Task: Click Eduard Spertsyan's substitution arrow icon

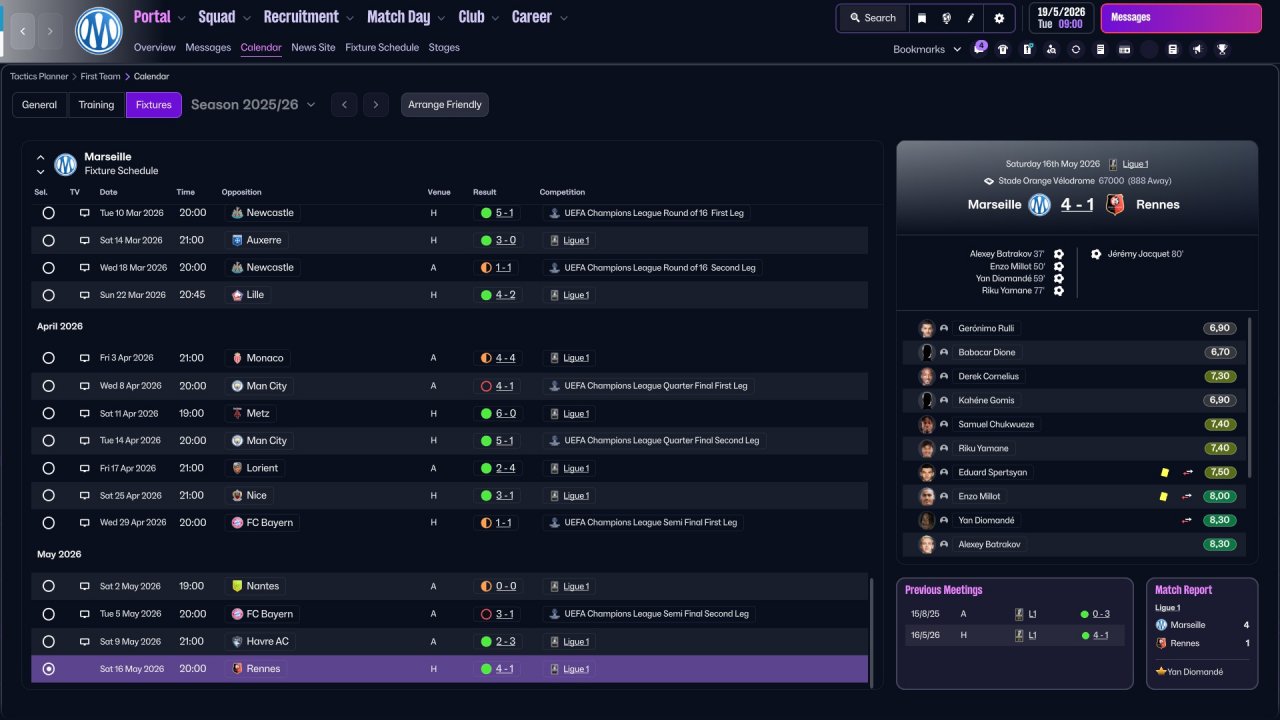Action: coord(1187,473)
